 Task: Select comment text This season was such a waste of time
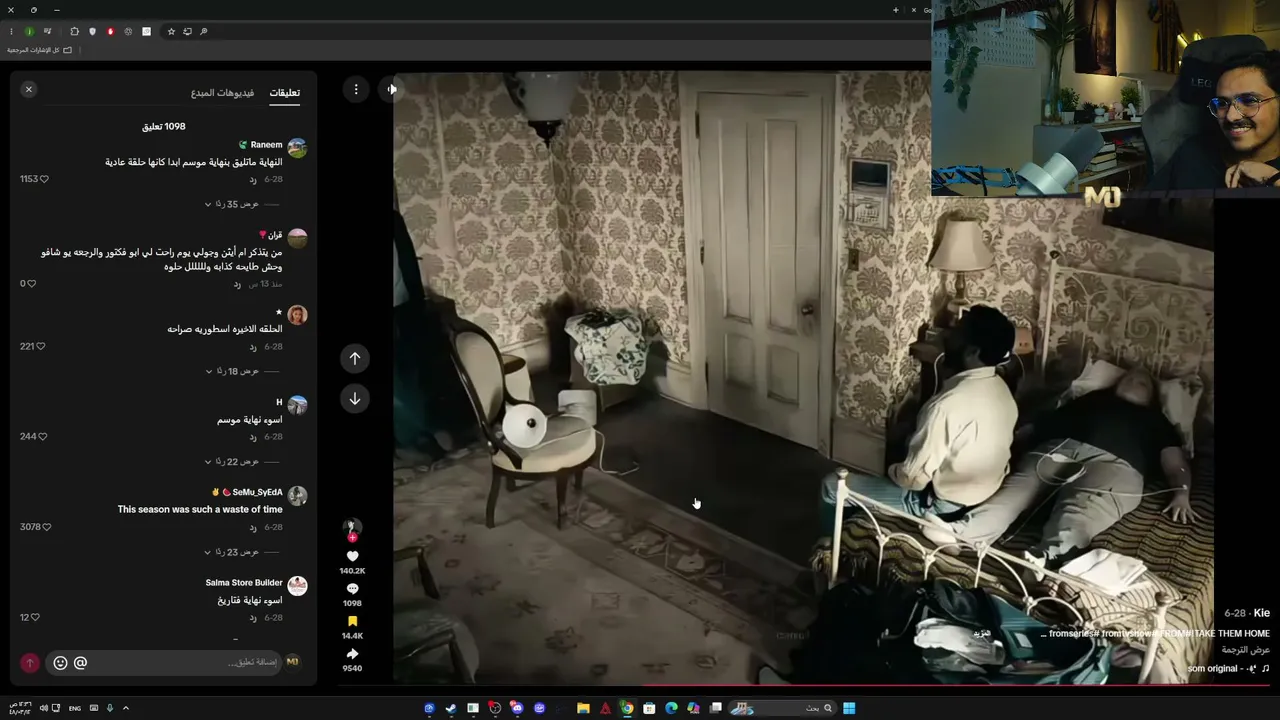tap(200, 510)
